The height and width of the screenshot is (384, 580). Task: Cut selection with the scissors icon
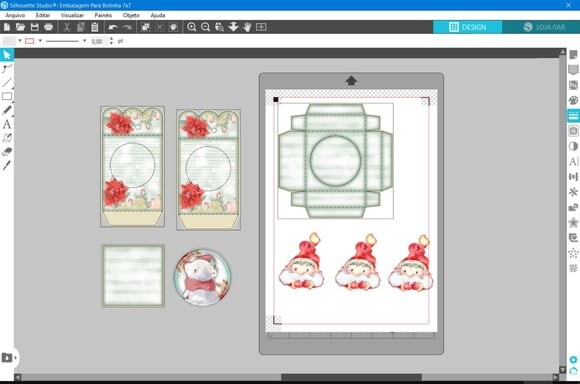point(67,27)
